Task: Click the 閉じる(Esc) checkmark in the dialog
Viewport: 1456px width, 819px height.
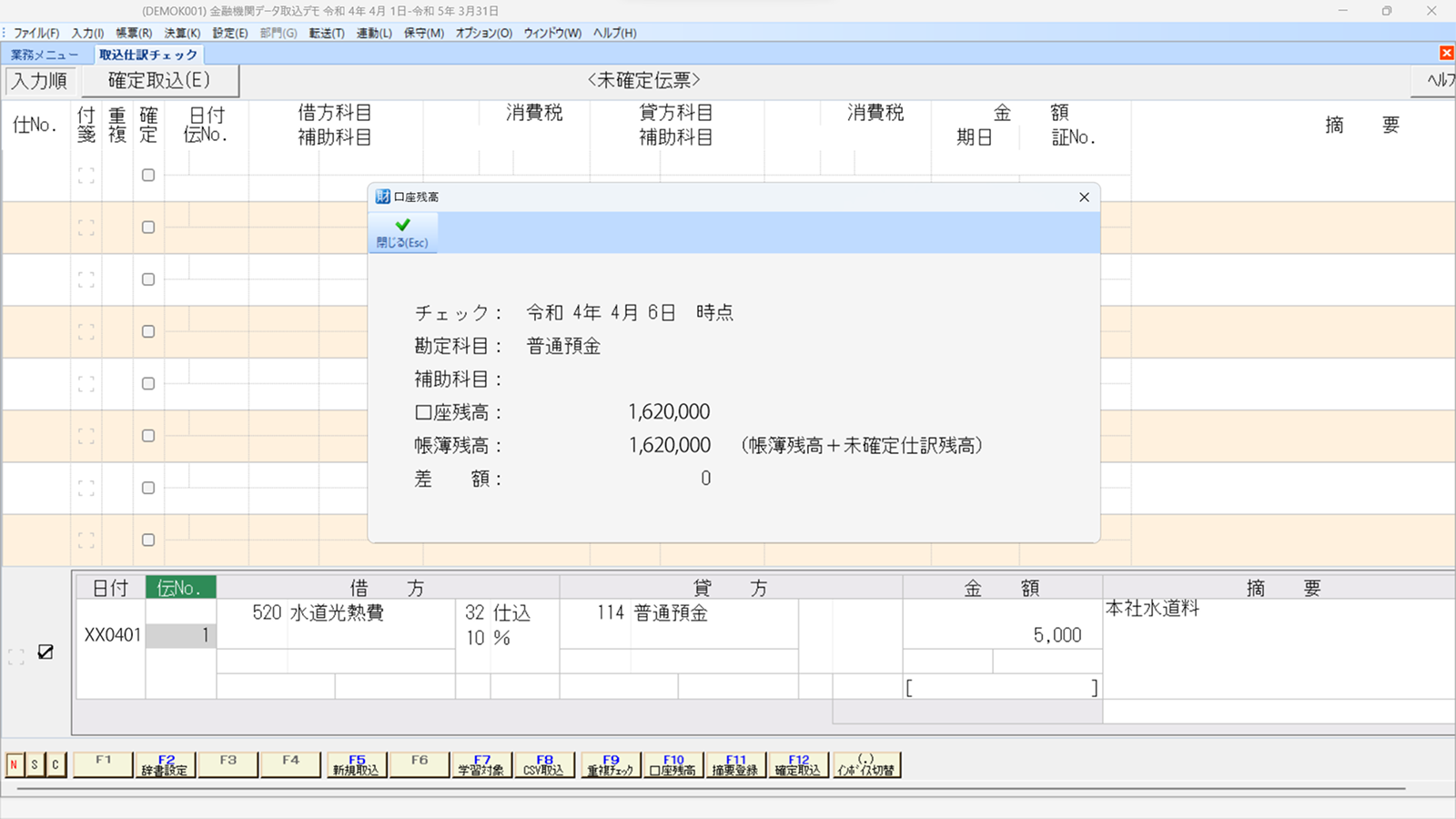Action: tap(402, 232)
